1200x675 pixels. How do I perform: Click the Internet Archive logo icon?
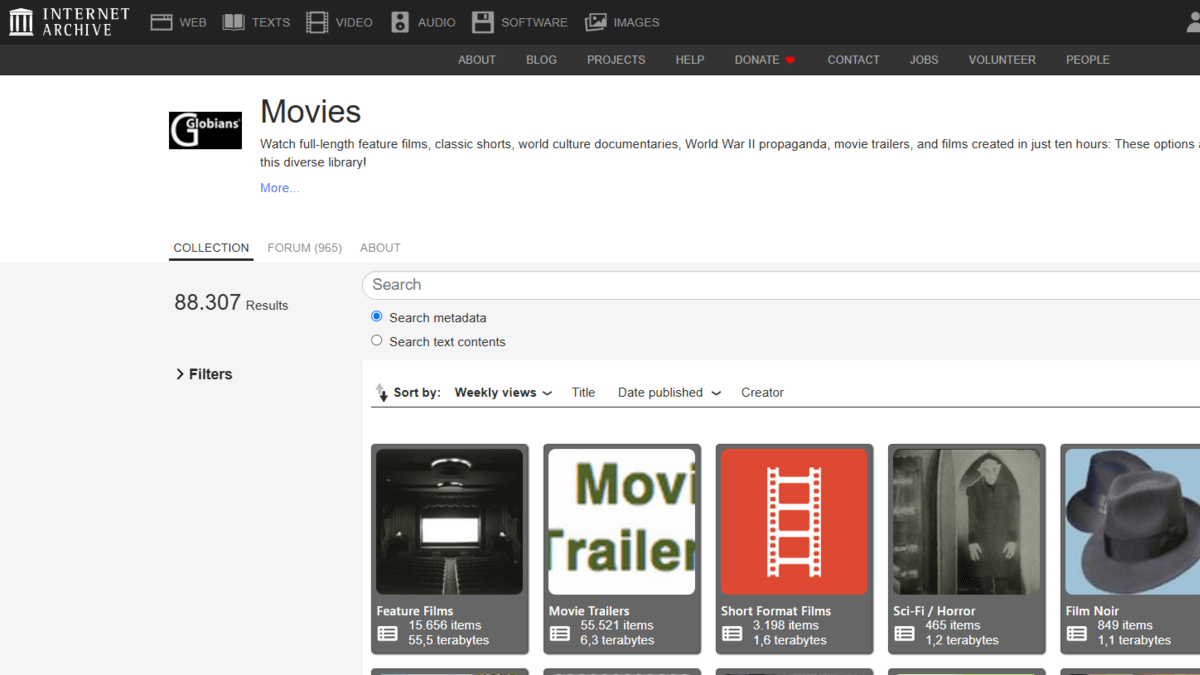(x=21, y=22)
